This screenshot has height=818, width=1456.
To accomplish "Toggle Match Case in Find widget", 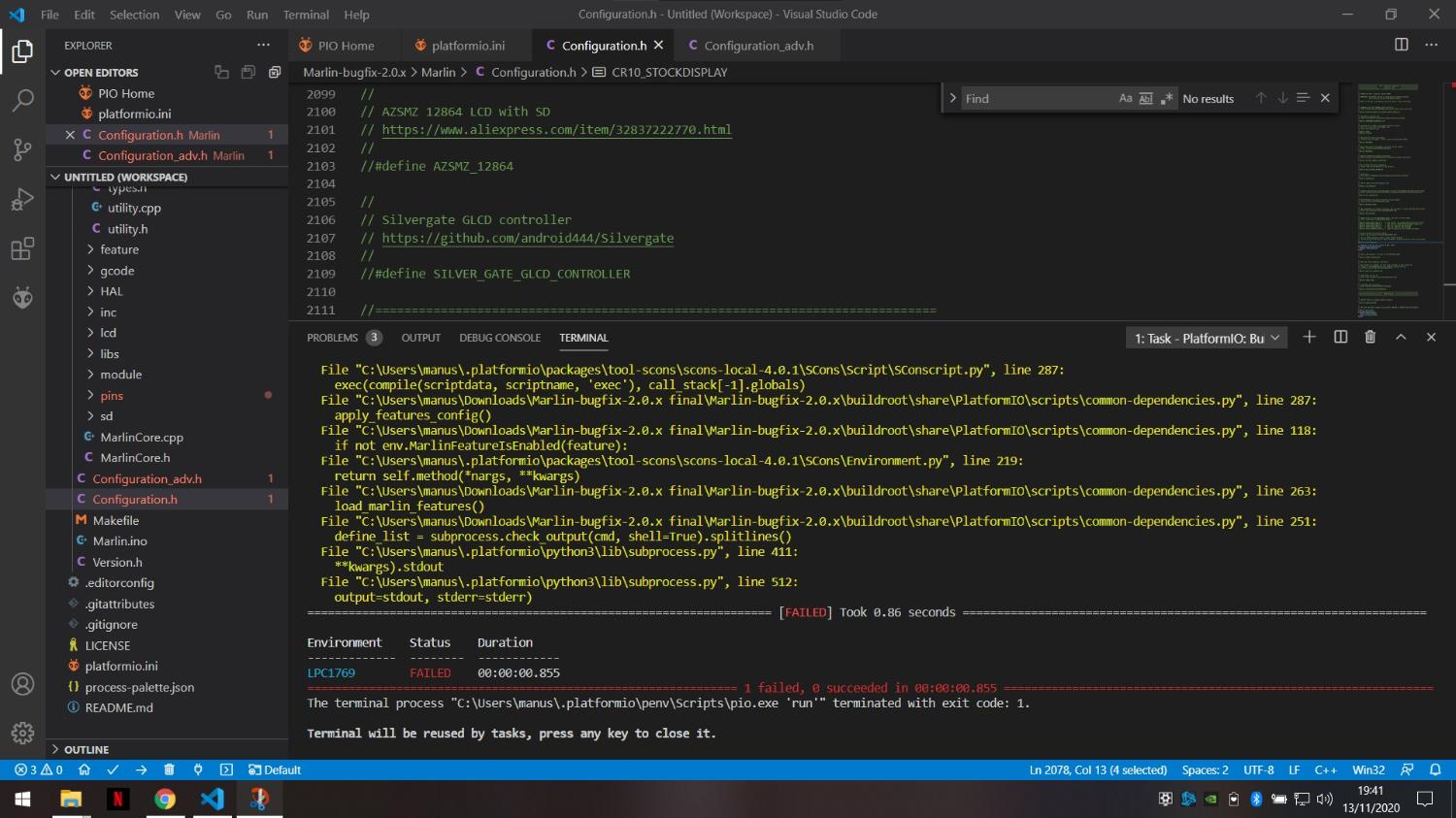I will tap(1125, 98).
